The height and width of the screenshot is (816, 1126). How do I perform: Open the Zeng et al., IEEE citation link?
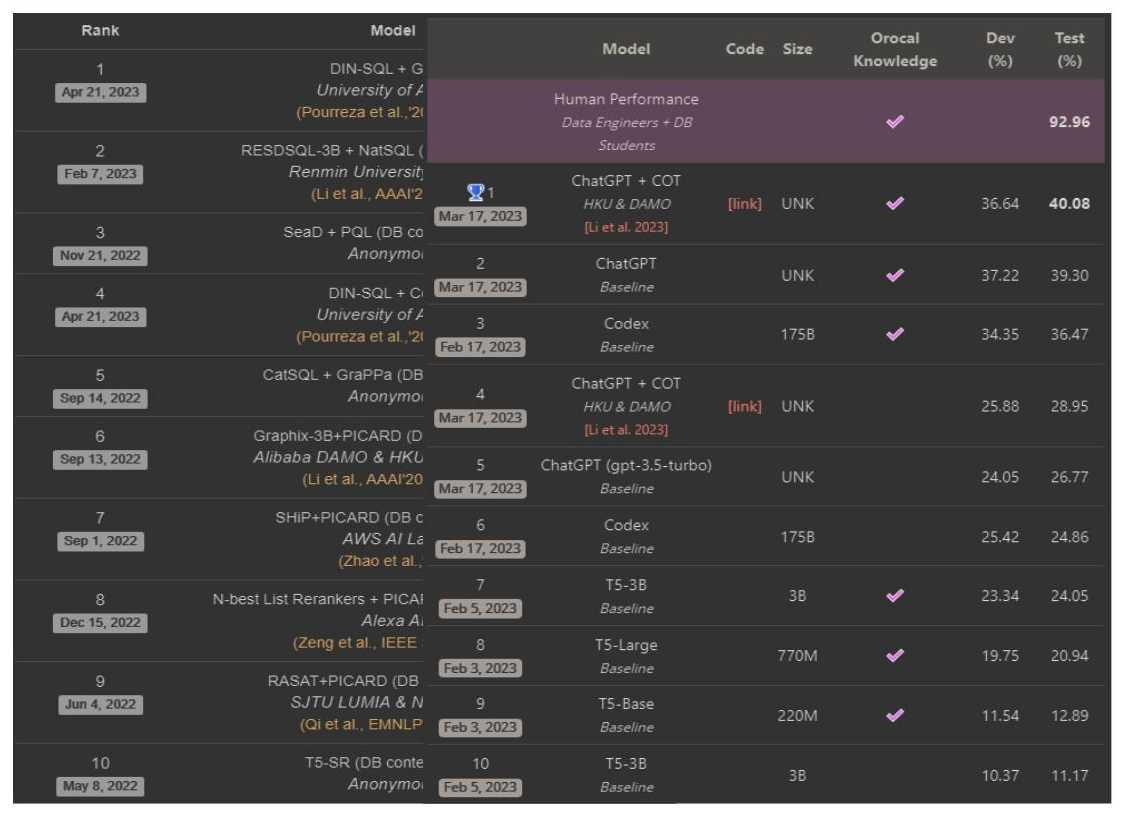[355, 643]
